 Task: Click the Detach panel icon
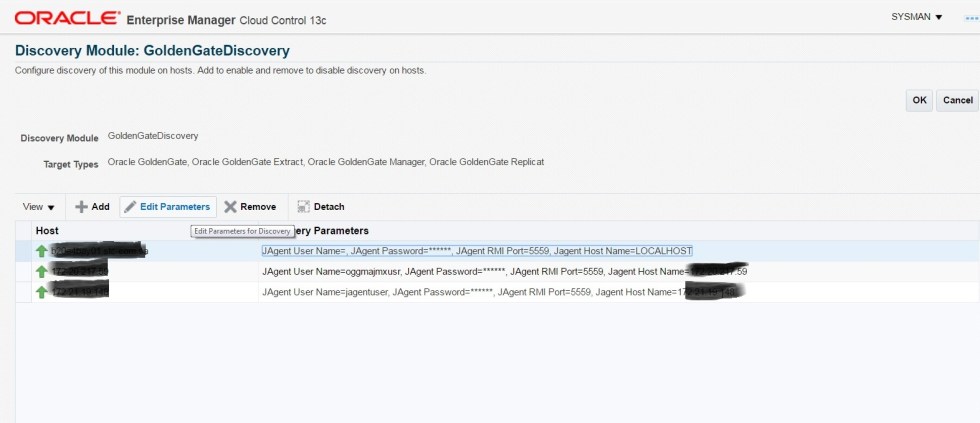pyautogui.click(x=304, y=207)
